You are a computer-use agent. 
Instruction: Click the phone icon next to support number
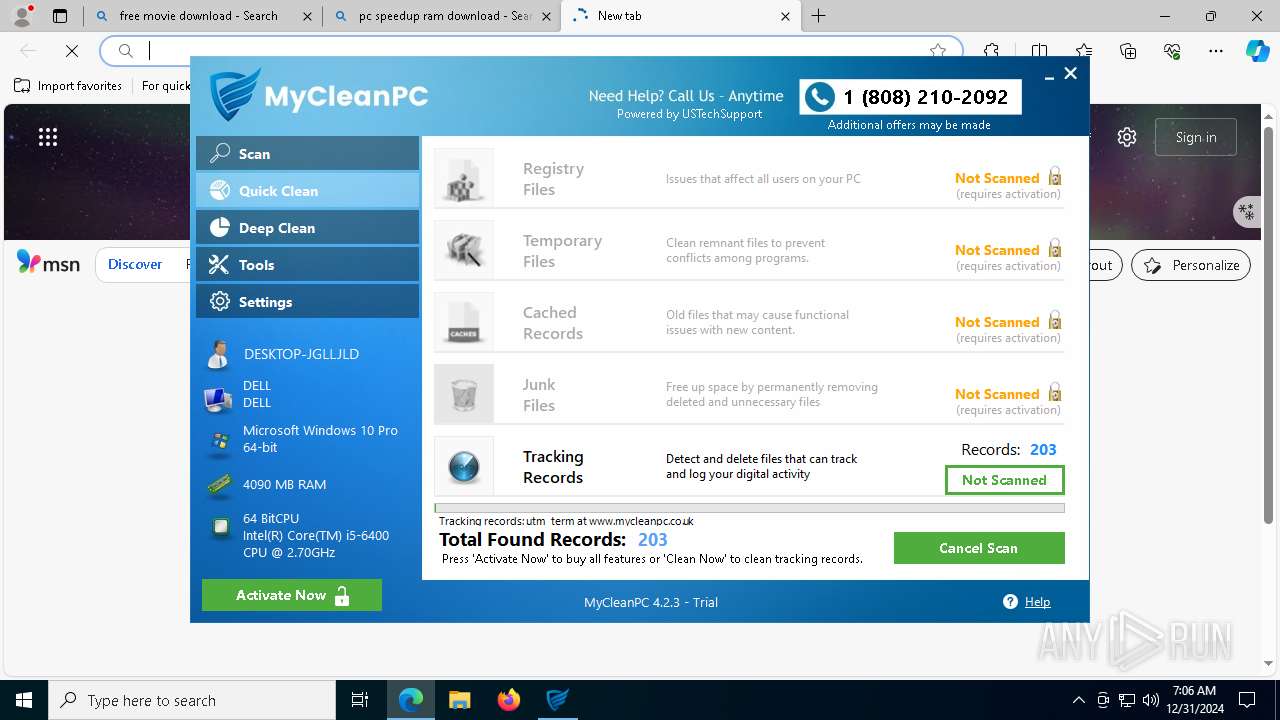click(820, 97)
